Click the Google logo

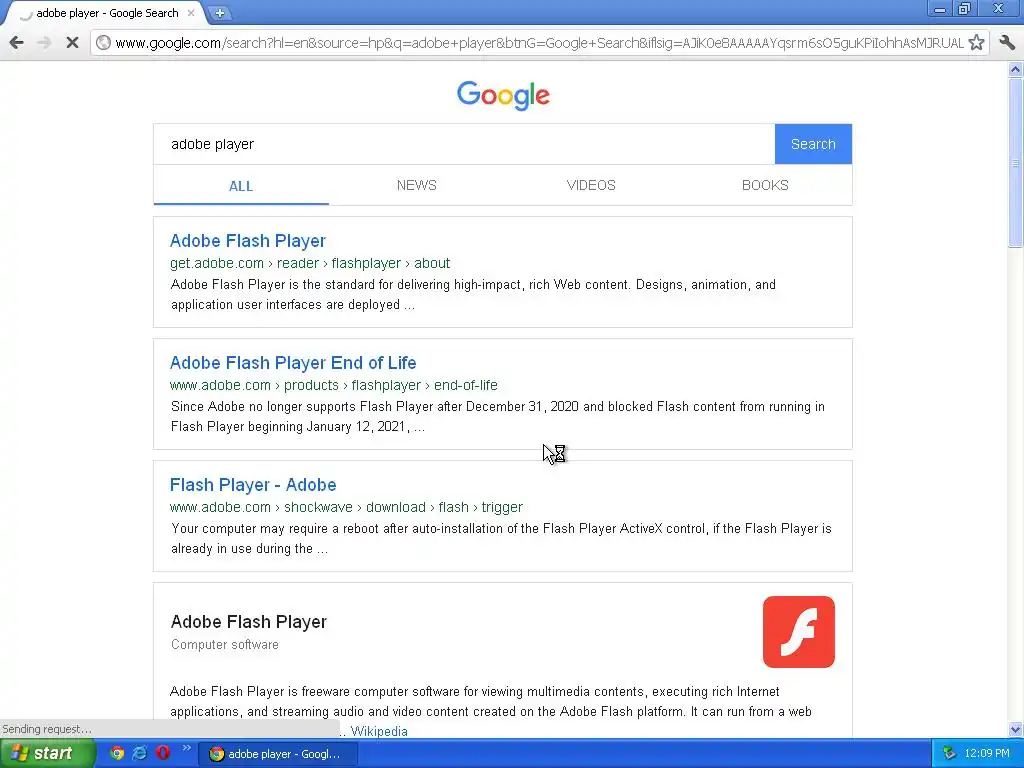(x=503, y=96)
